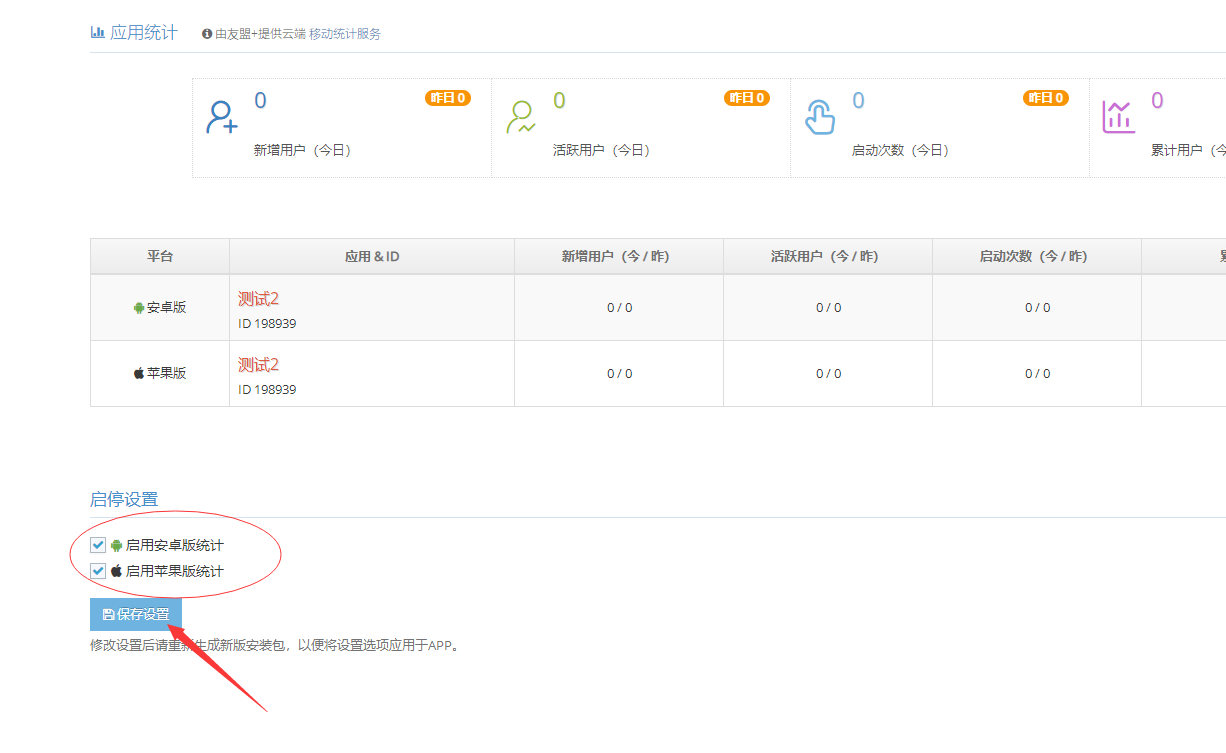Screen dimensions: 1226x753
Task: Click the Android robot icon in 安卓版 row
Action: [139, 308]
